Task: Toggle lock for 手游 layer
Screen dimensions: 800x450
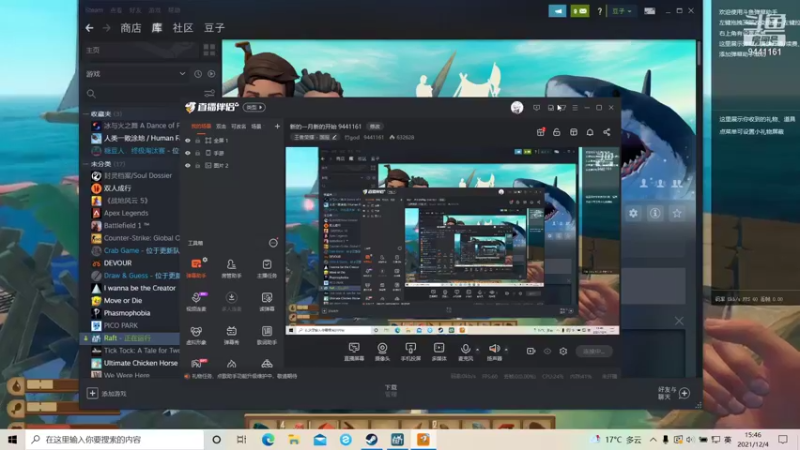Action: [197, 153]
